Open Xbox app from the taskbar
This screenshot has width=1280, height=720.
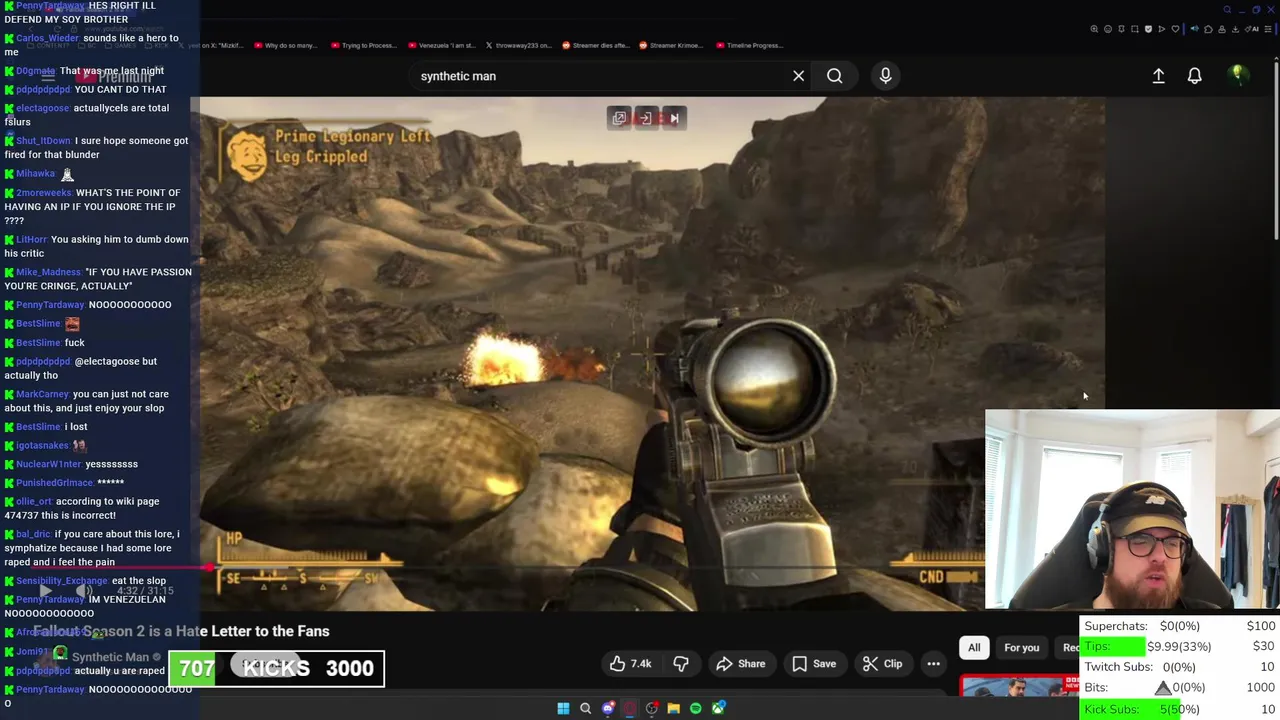(718, 709)
